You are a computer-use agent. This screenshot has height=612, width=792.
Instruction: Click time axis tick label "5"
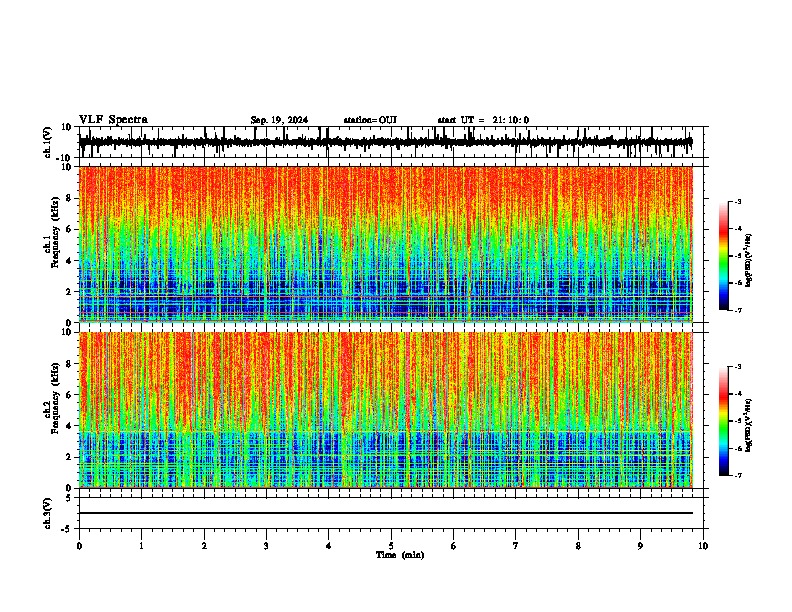click(x=391, y=546)
